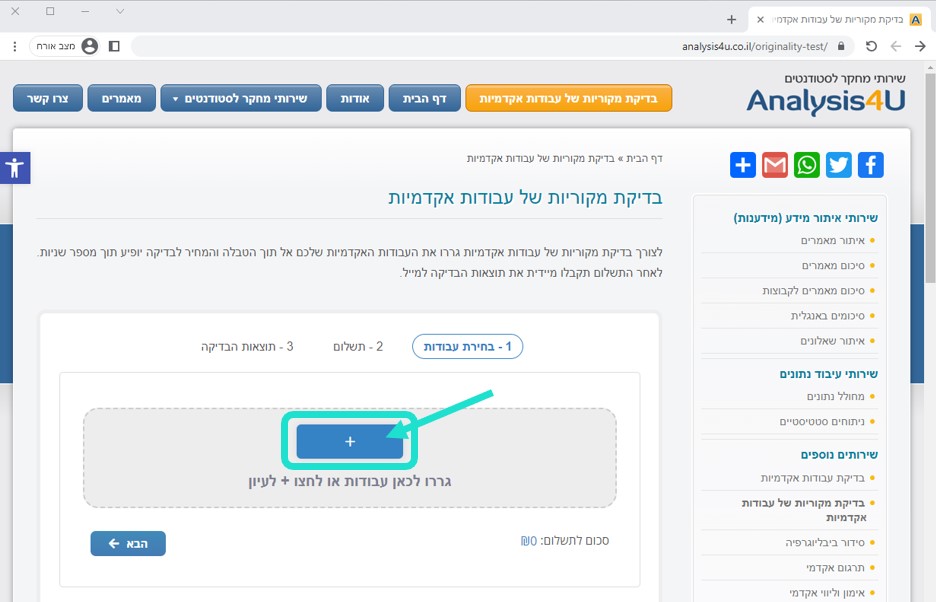
Task: Open a new browser tab
Action: coord(731,20)
